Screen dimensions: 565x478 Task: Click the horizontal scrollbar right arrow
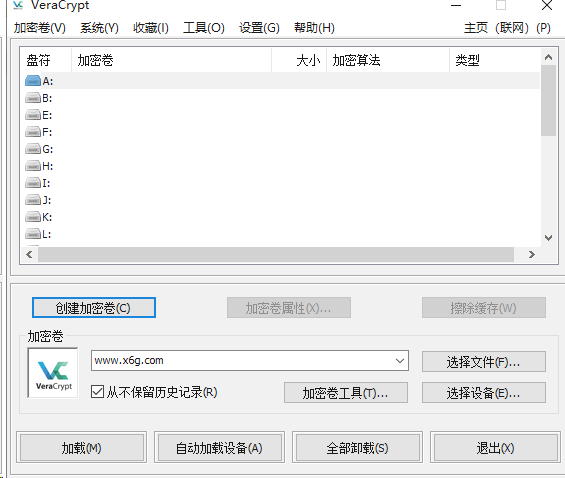pyautogui.click(x=531, y=255)
